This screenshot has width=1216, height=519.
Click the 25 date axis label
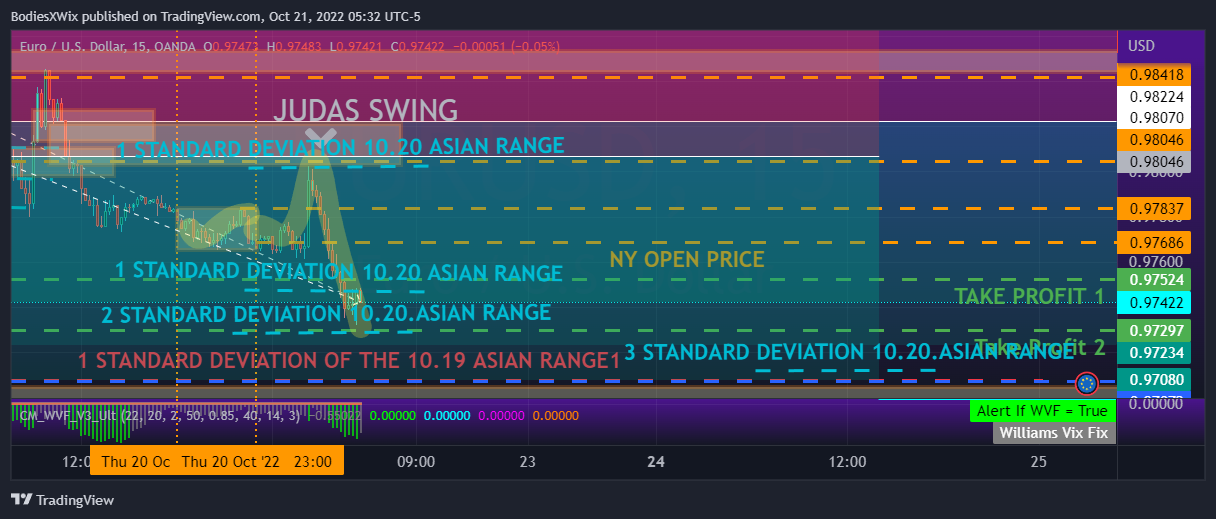[x=1039, y=461]
